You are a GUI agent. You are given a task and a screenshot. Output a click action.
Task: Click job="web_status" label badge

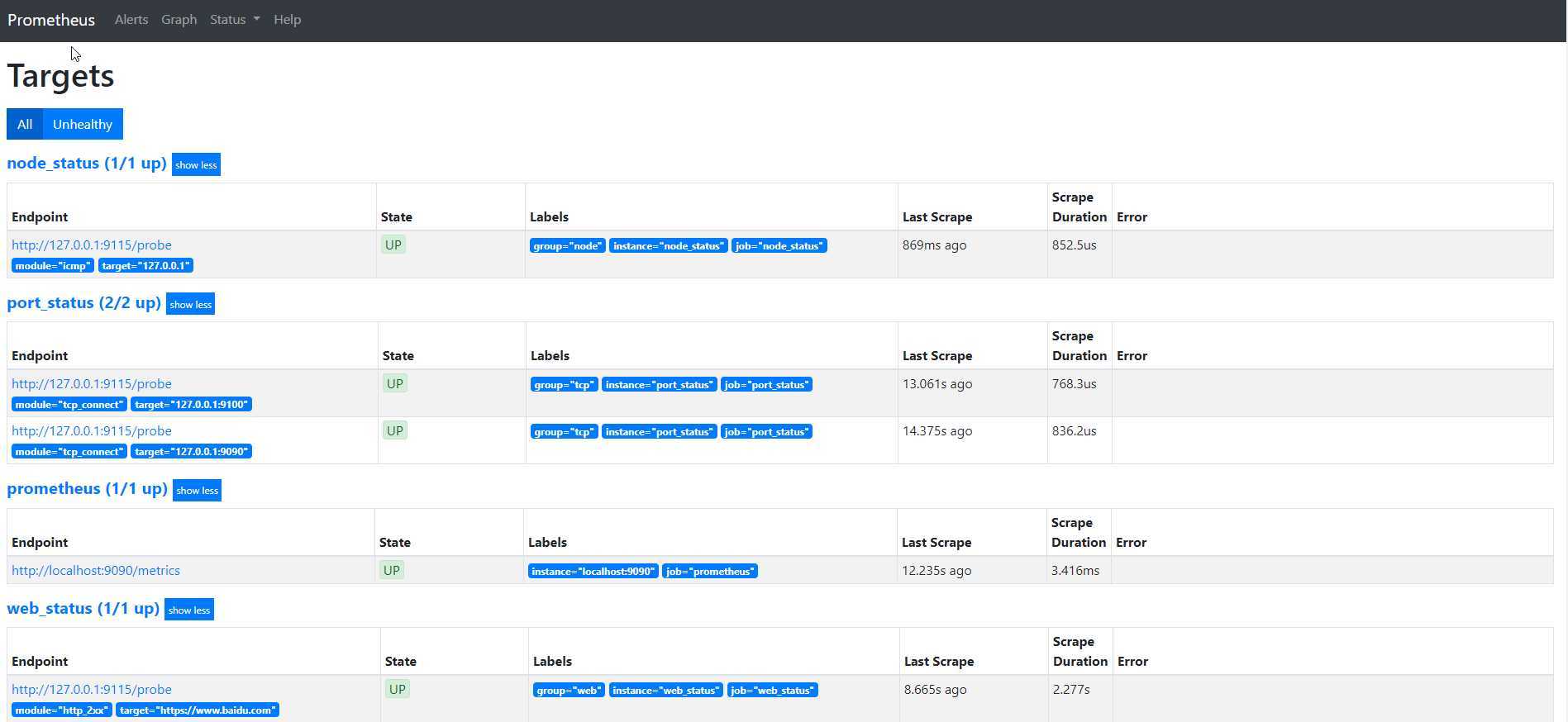click(x=773, y=691)
